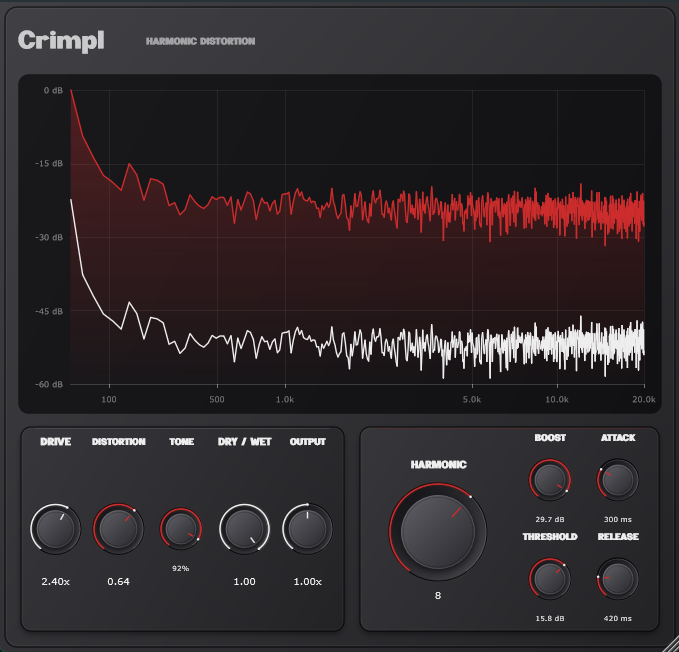
Task: Click the DRIVE label
Action: 55,442
